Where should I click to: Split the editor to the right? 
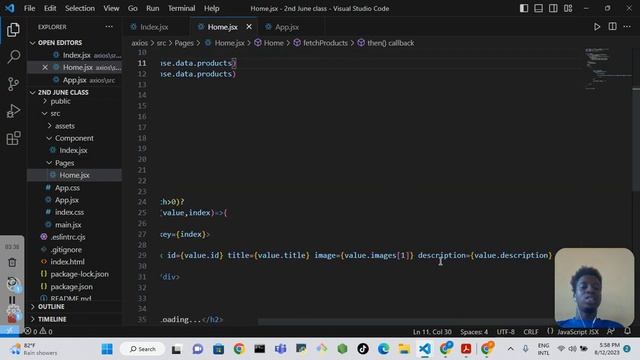(612, 27)
